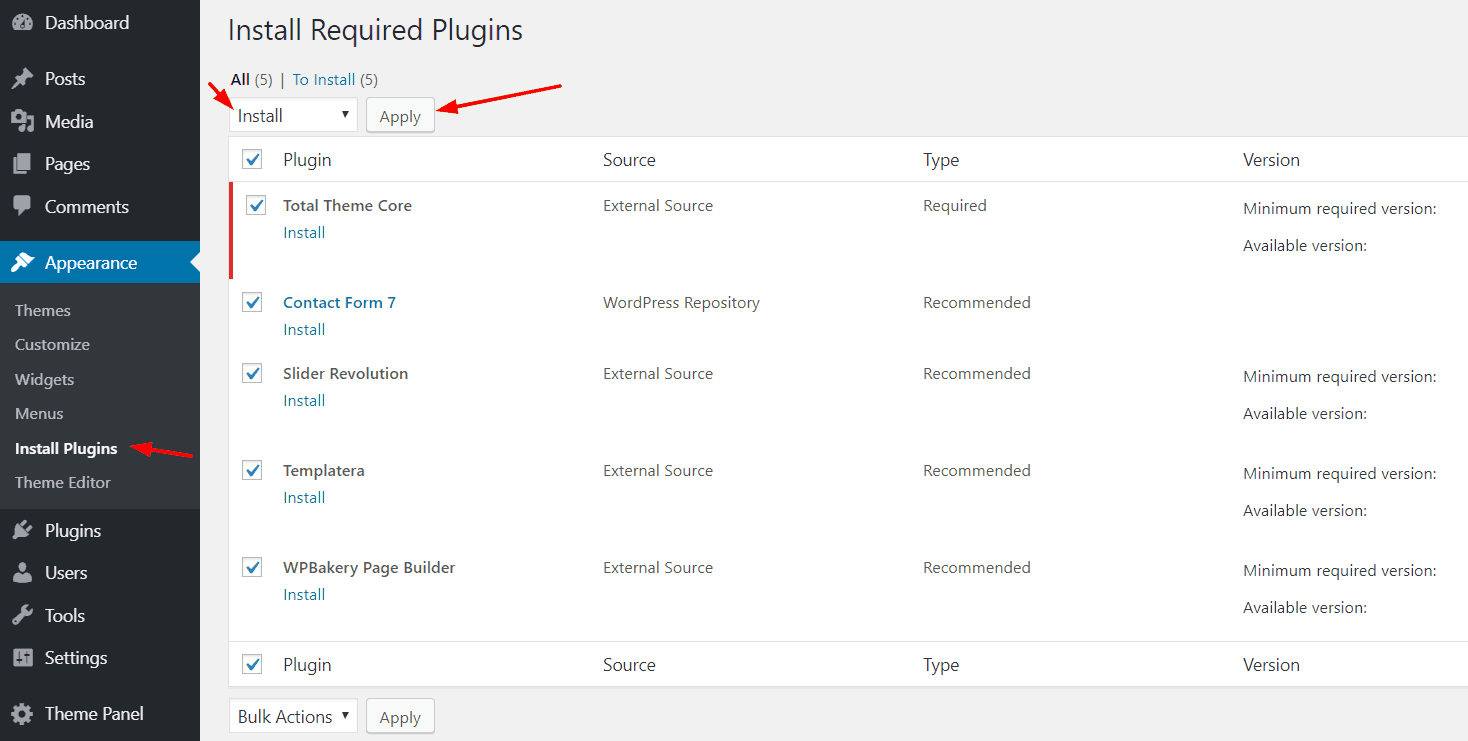Click the Settings sliders icon

pyautogui.click(x=22, y=658)
